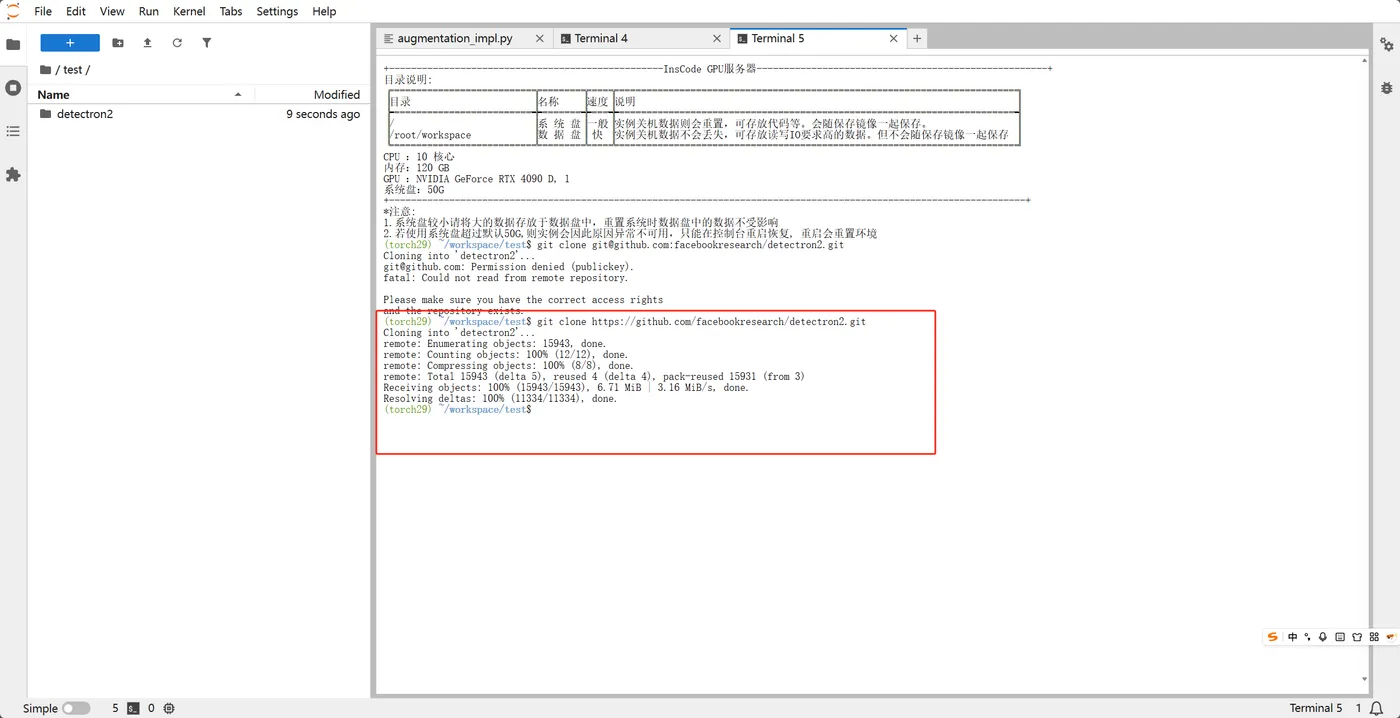Image resolution: width=1400 pixels, height=718 pixels.
Task: Open the debugger panel on the right sidebar
Action: pos(1386,87)
